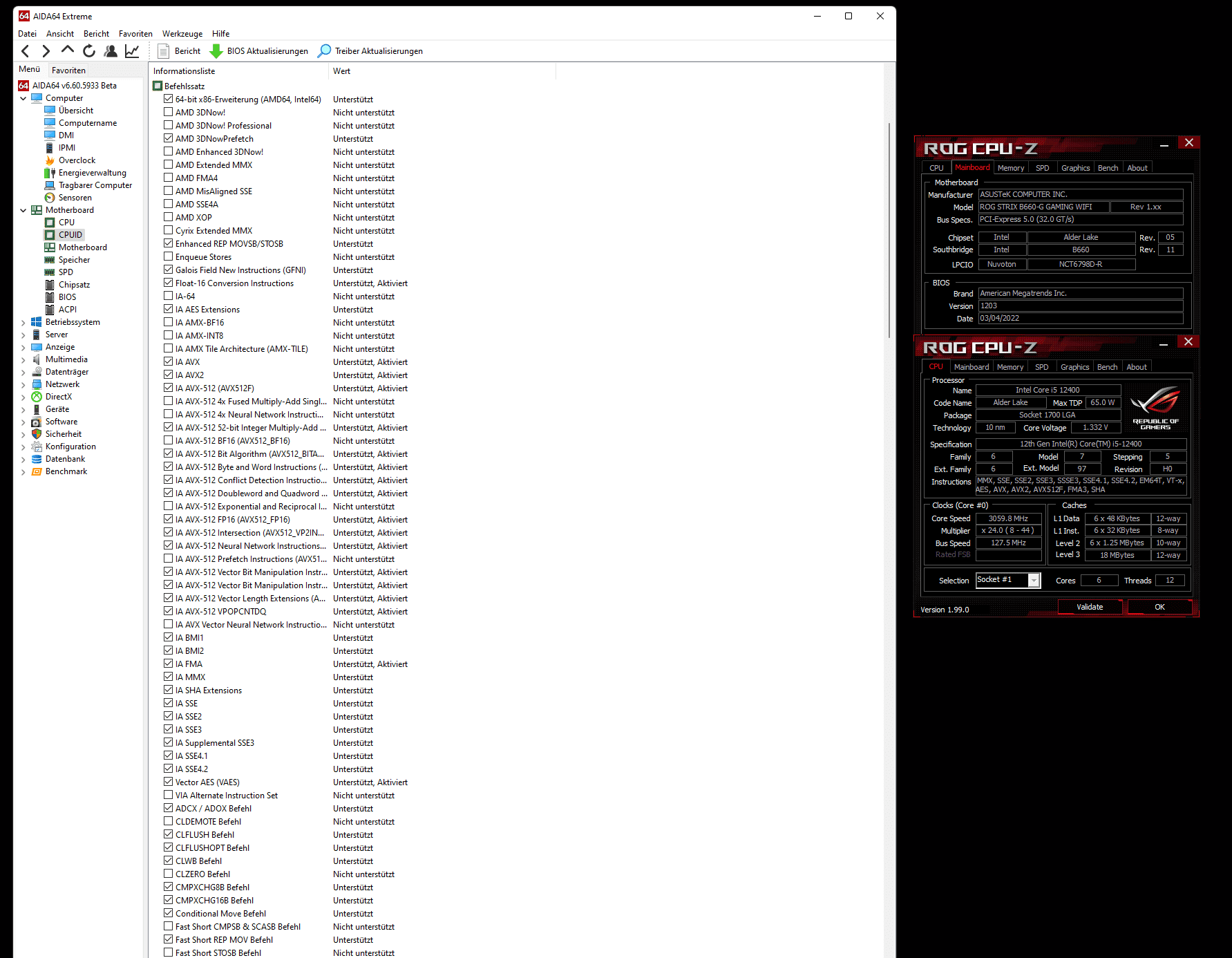This screenshot has height=958, width=1232.
Task: Open Memory tab in upper CPU-Z window
Action: coord(1011,168)
